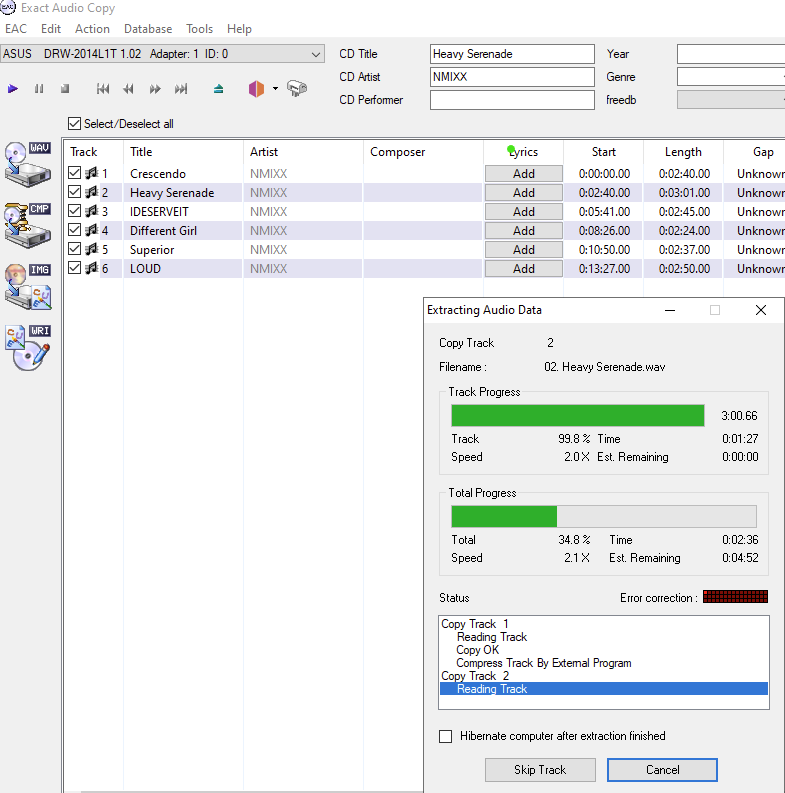Uncheck track 5 Superior checkbox
Image resolution: width=785 pixels, height=793 pixels.
tap(74, 249)
